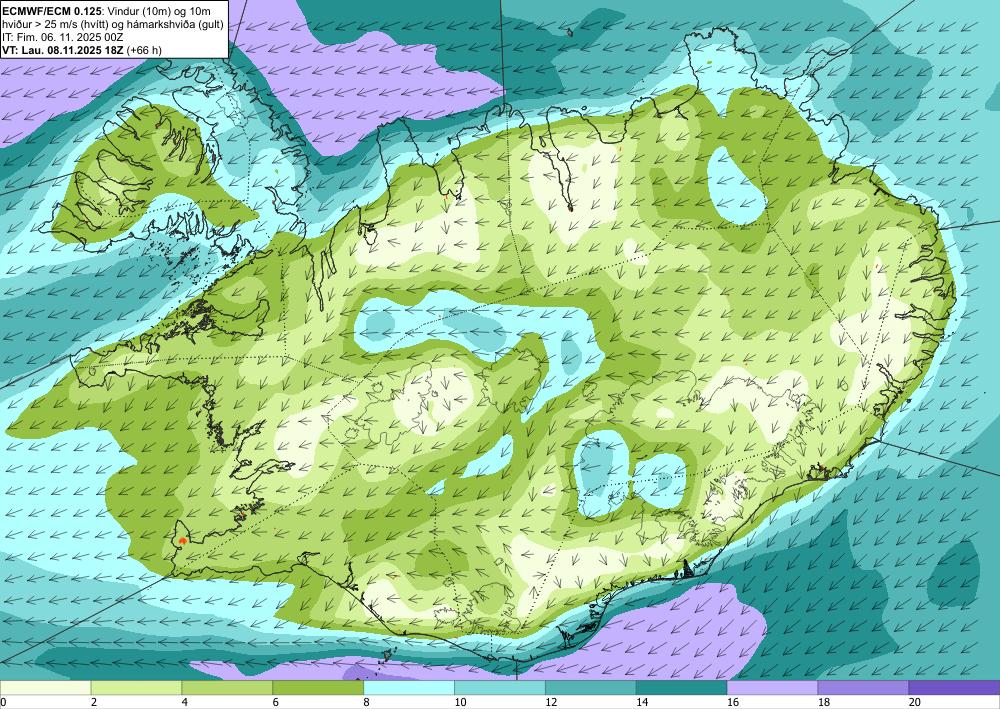This screenshot has height=709, width=1000.
Task: Click the 8–10 m/s light cyan legend swatch
Action: click(x=409, y=688)
